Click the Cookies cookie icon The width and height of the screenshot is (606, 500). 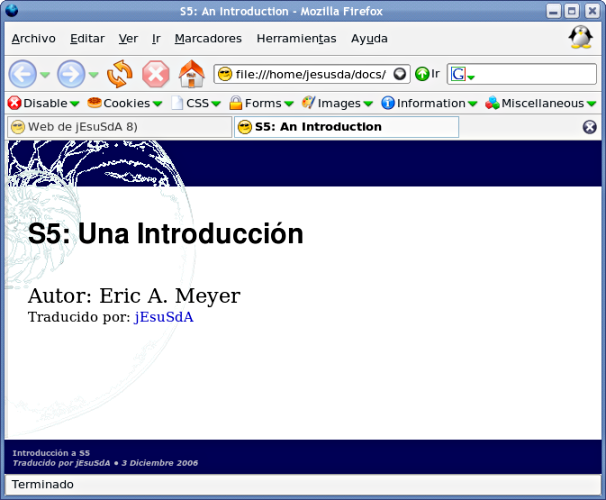(94, 103)
